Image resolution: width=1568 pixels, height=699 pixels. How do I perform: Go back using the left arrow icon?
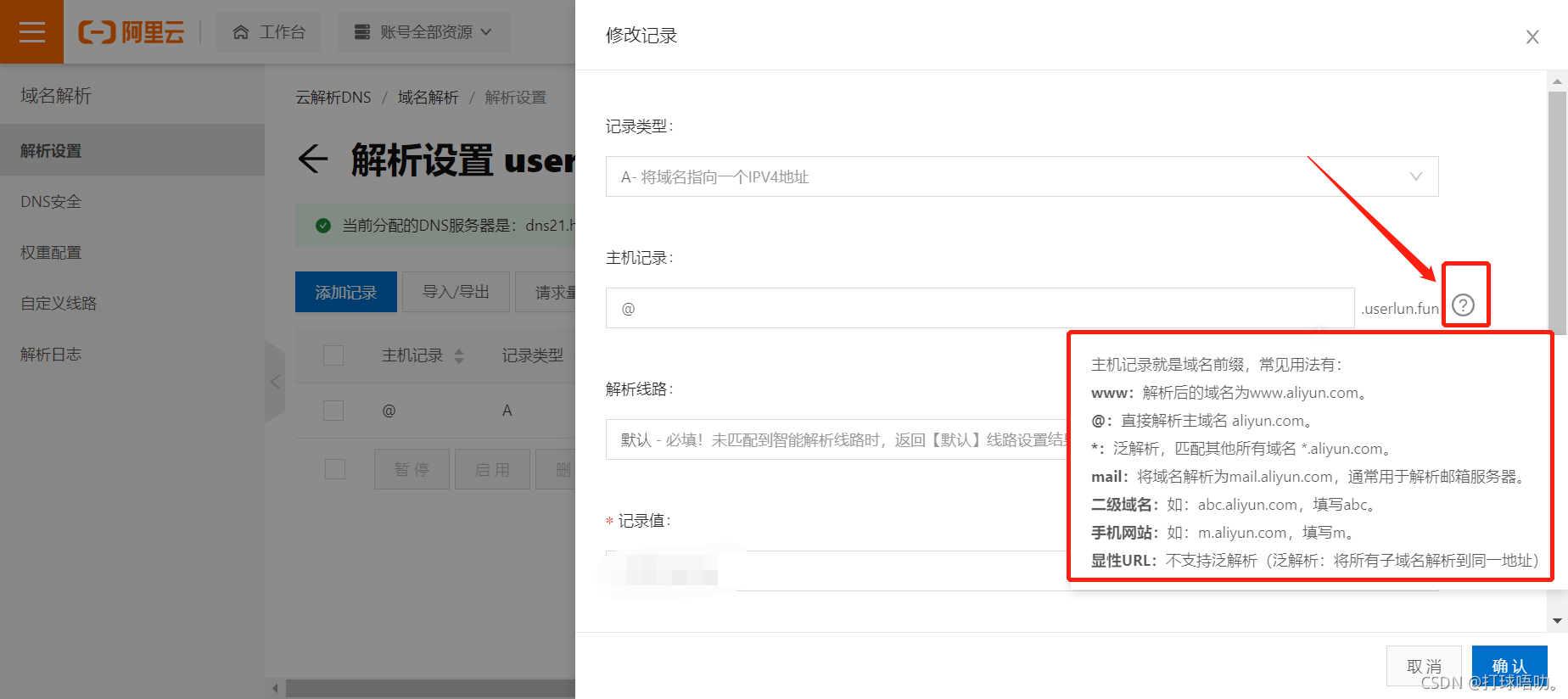[x=313, y=159]
